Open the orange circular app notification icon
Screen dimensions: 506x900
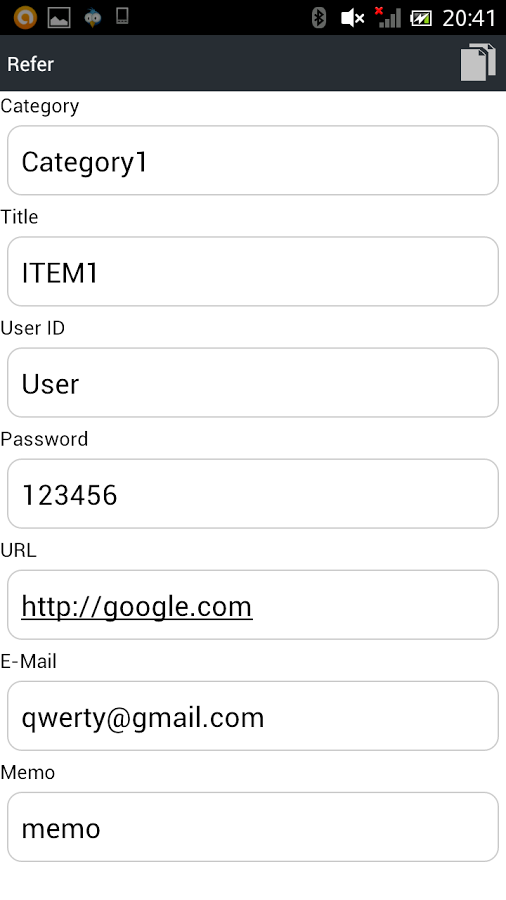point(25,17)
